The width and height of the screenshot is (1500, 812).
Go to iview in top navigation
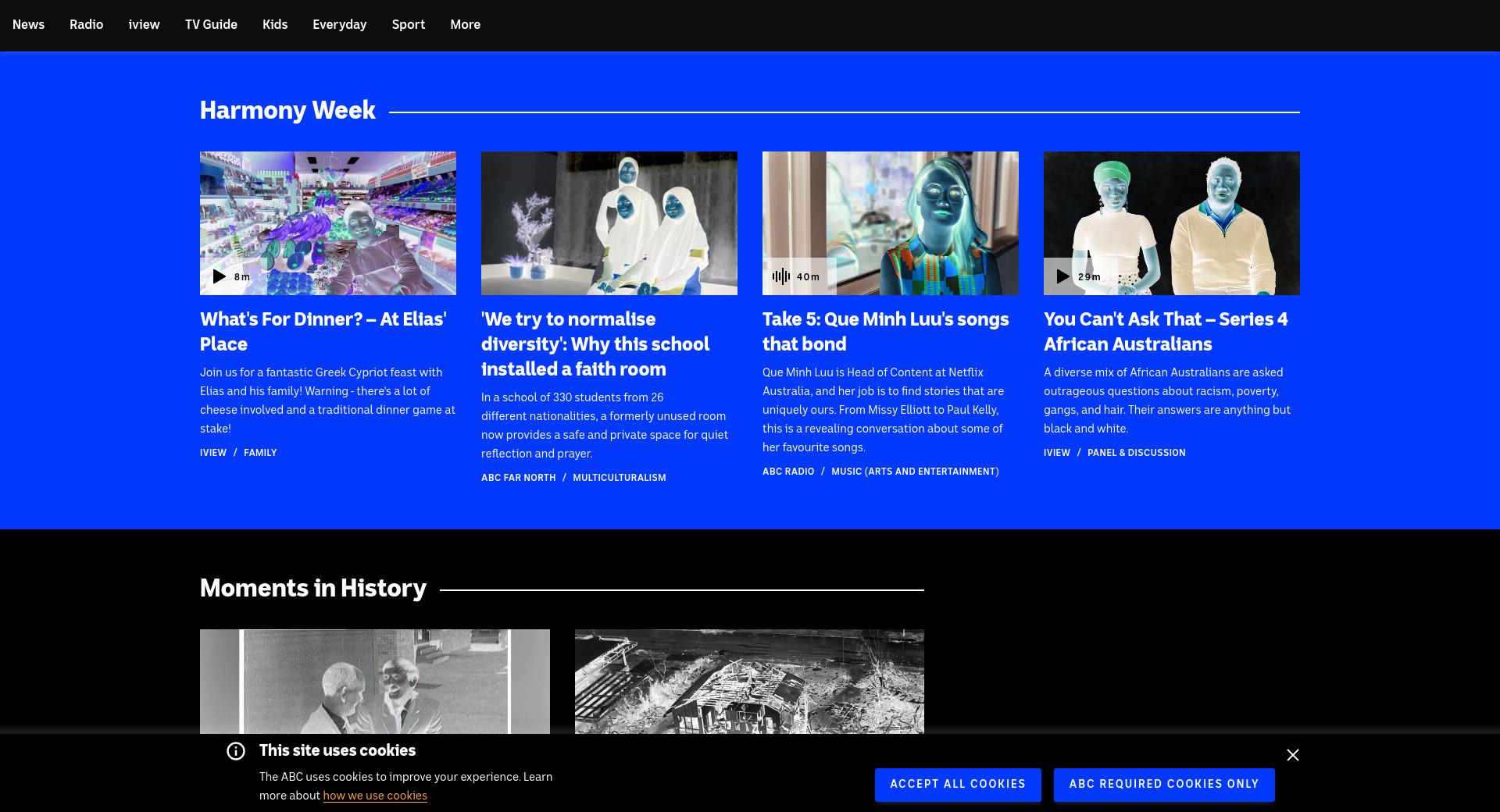point(144,25)
